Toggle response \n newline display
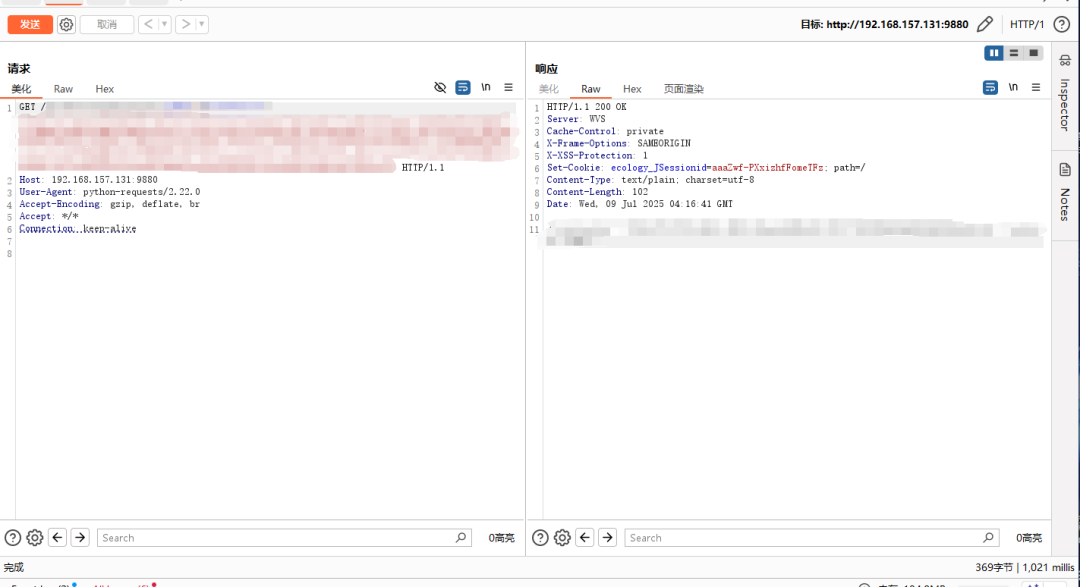This screenshot has height=587, width=1080. tap(1013, 87)
